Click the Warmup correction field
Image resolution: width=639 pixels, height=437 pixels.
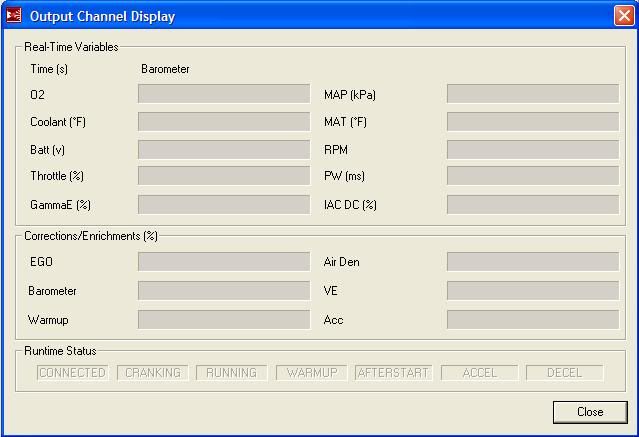(x=224, y=319)
